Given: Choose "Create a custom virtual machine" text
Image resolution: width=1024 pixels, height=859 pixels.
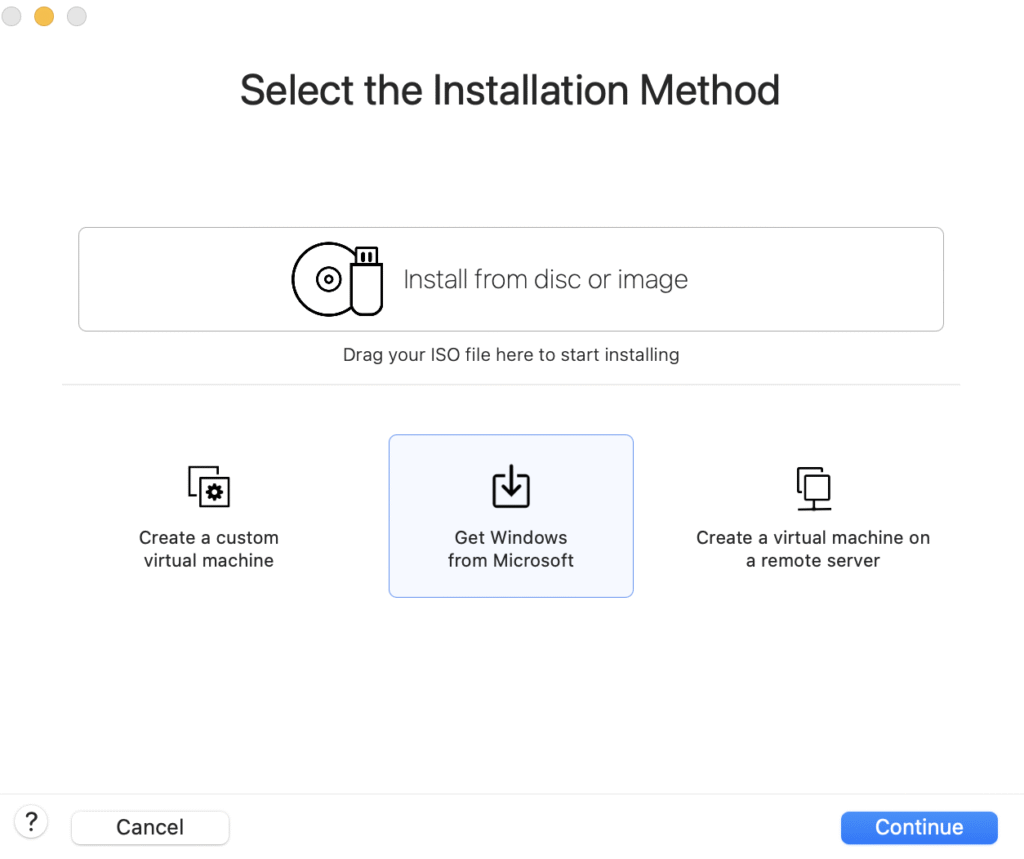Looking at the screenshot, I should [209, 549].
